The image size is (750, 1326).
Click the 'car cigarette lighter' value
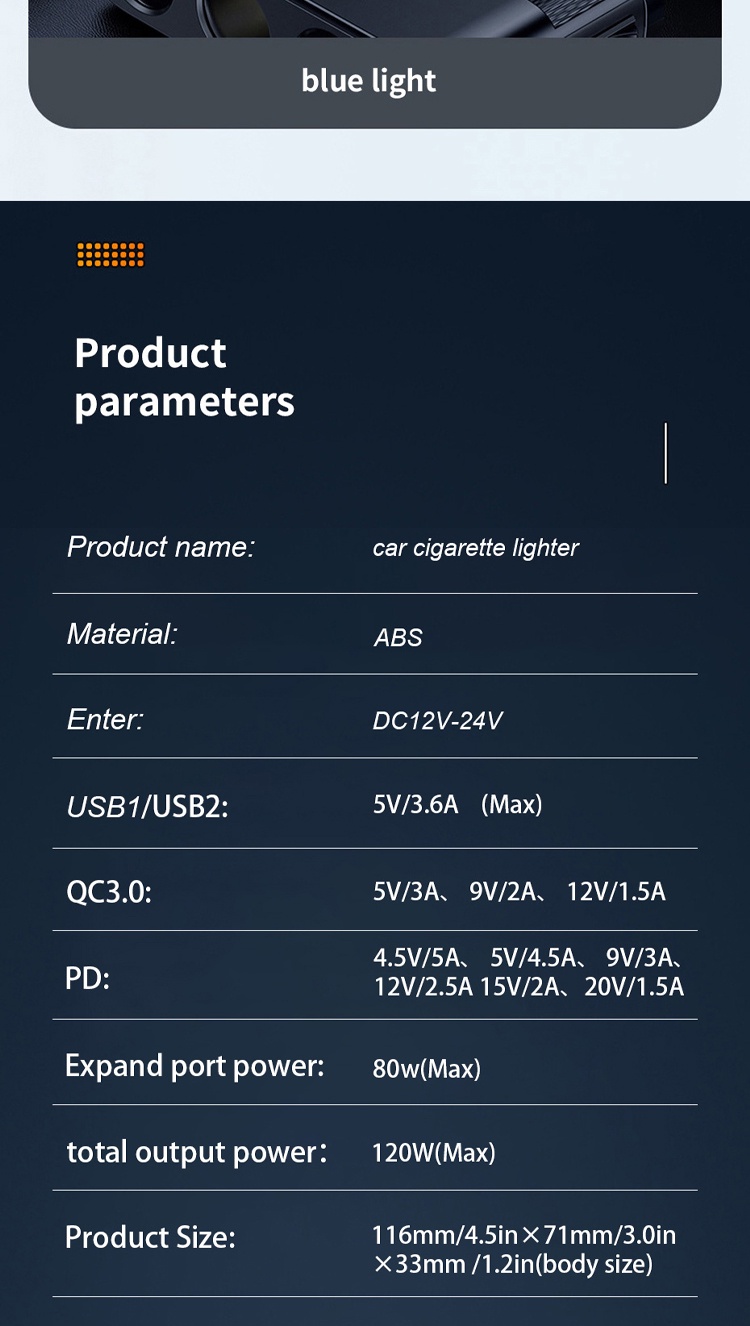click(x=475, y=548)
